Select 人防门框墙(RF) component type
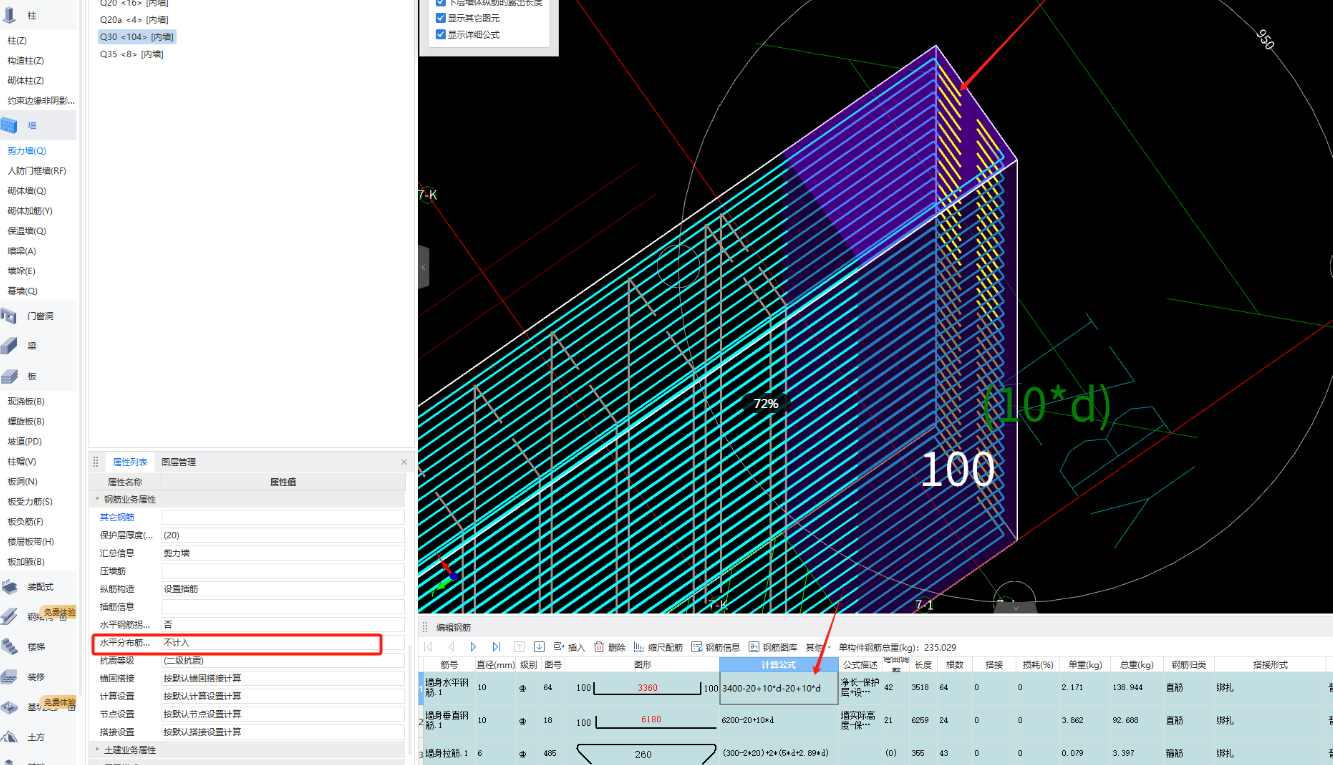Viewport: 1333px width, 765px height. (x=37, y=171)
